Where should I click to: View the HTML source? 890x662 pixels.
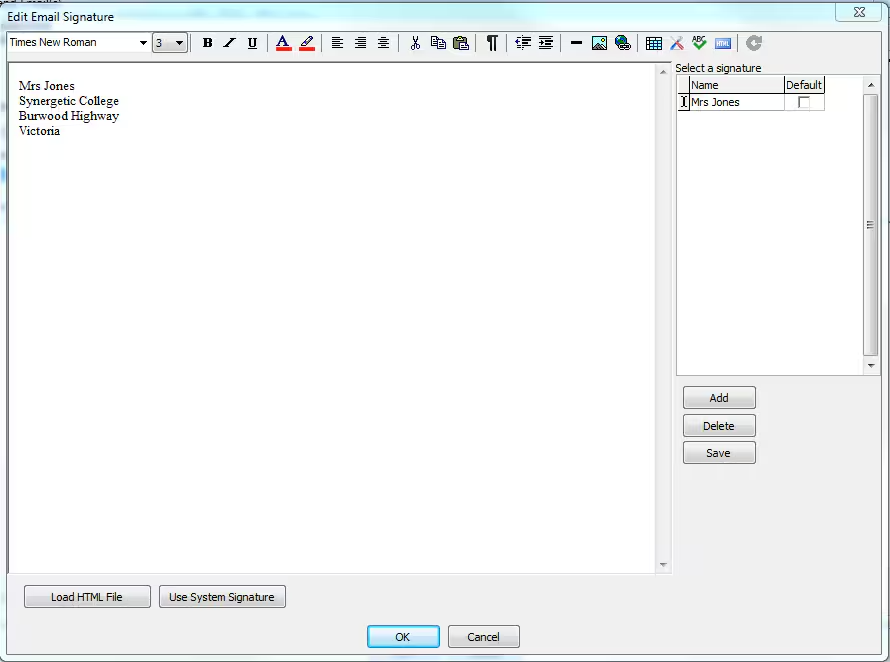723,43
